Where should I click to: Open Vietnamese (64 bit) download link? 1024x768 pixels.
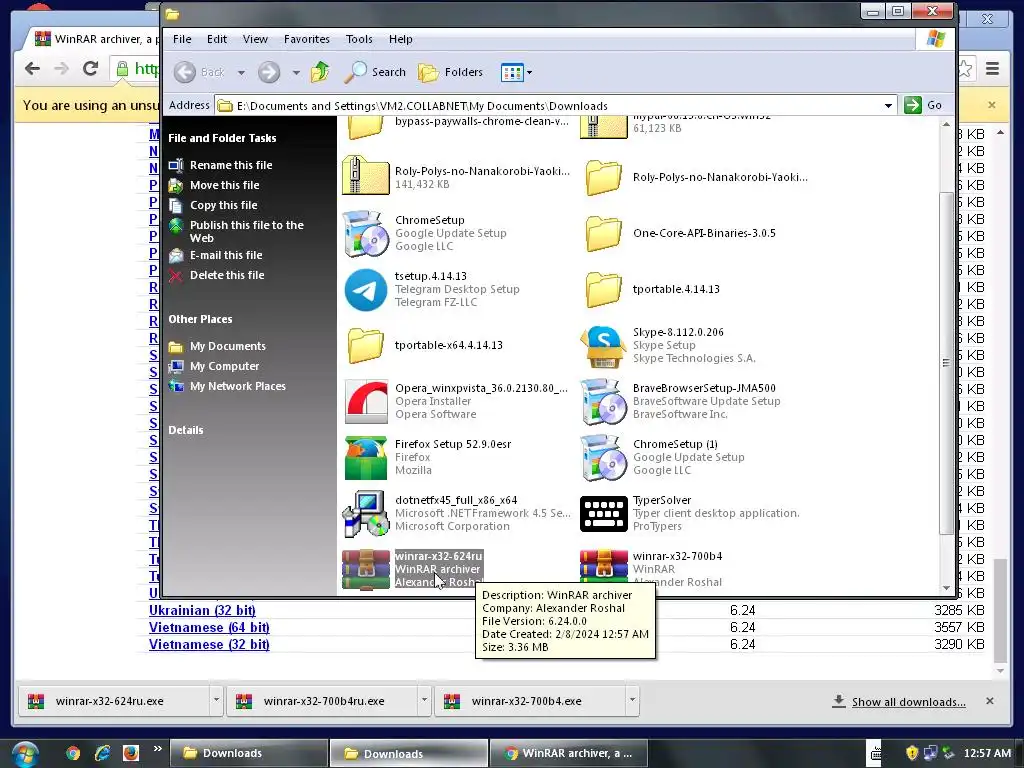point(209,628)
